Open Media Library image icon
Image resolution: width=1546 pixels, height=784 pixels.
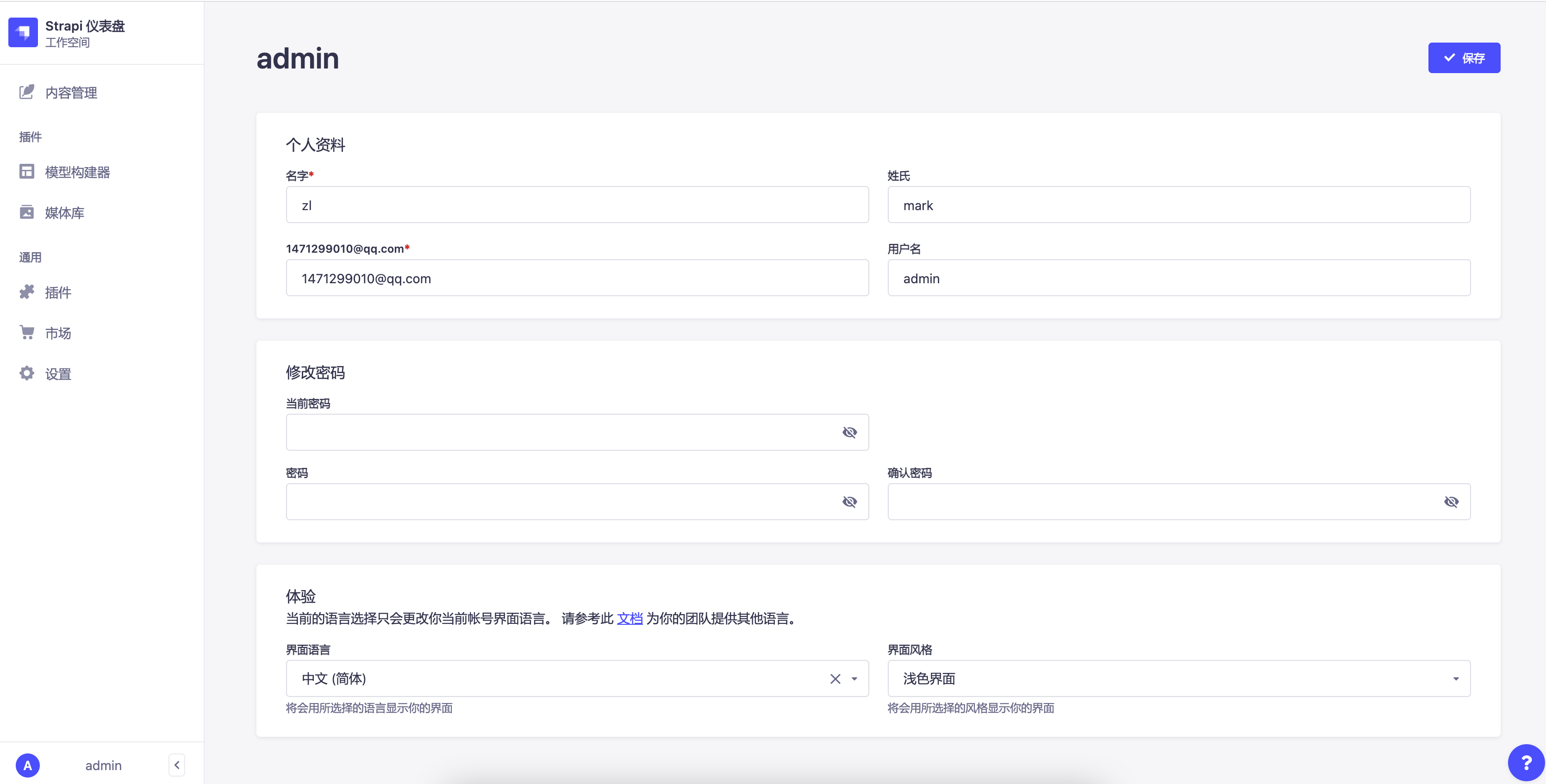click(x=26, y=212)
